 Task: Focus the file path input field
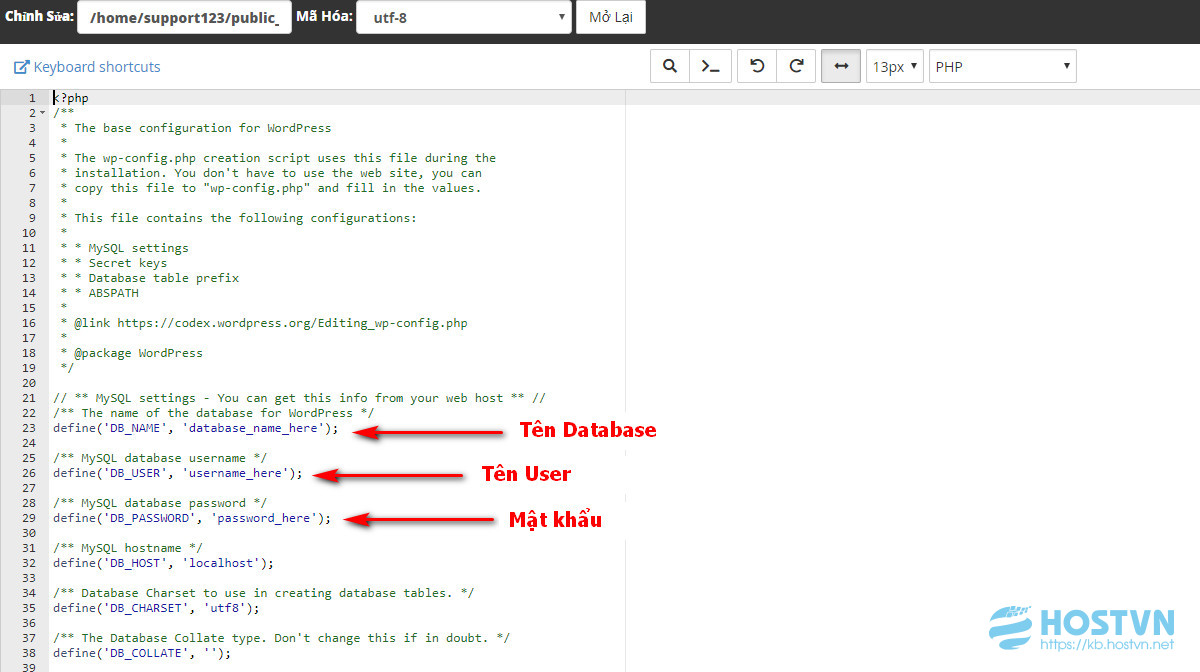click(184, 17)
